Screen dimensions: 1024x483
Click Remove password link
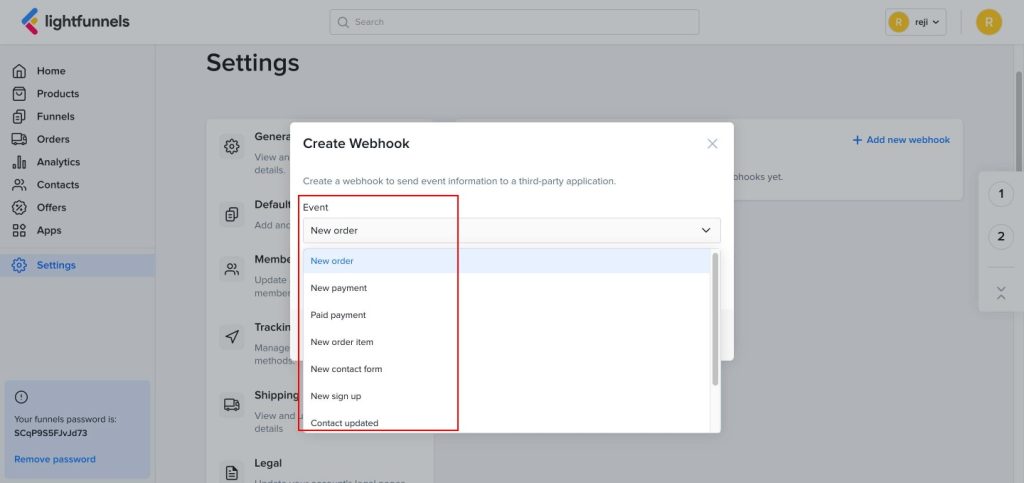click(x=55, y=459)
